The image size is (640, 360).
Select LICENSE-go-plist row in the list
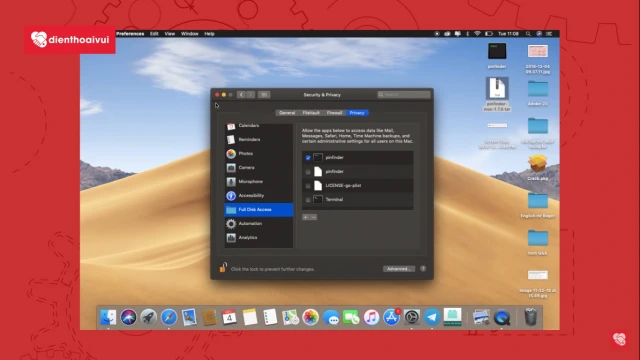(358, 186)
